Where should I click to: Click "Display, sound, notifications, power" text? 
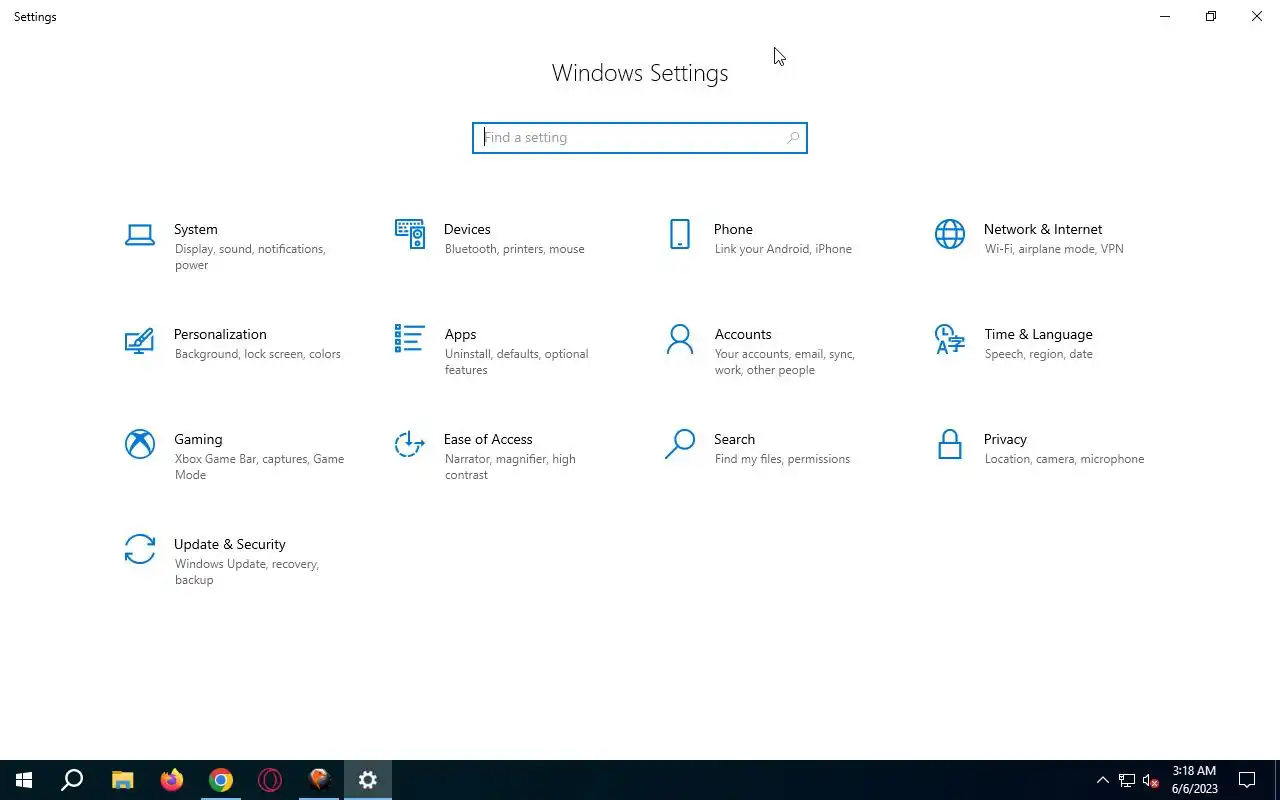point(250,257)
